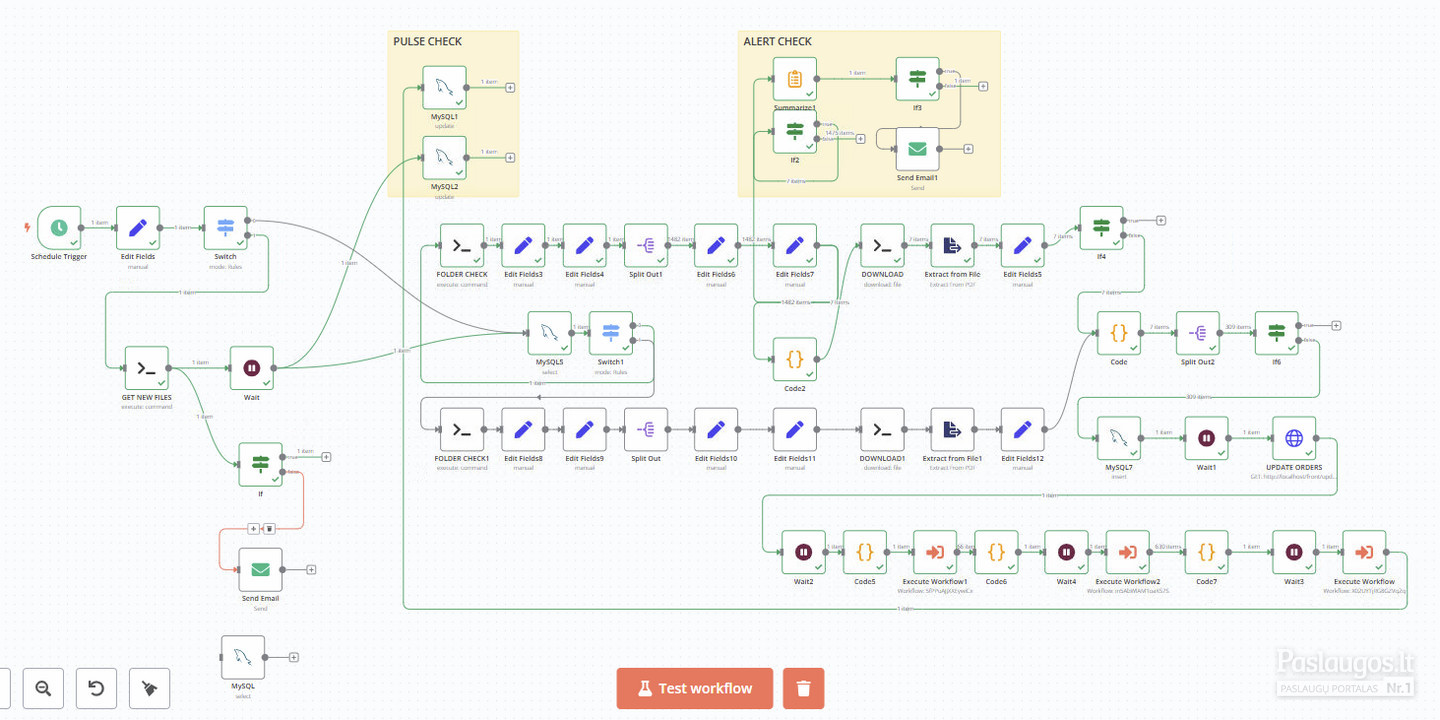Select the DOWNLOAD command node
The width and height of the screenshot is (1440, 720).
[882, 246]
